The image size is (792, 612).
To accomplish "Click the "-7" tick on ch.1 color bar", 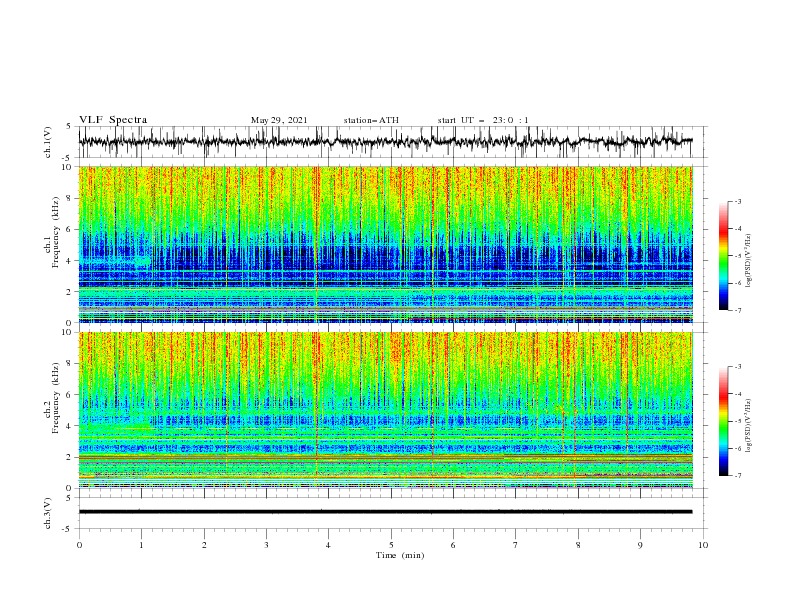I will point(738,310).
